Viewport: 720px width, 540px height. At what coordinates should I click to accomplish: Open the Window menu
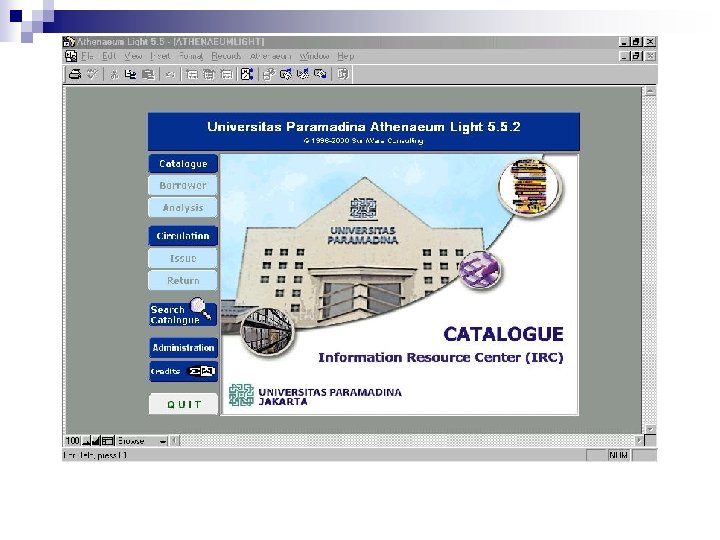click(x=315, y=56)
